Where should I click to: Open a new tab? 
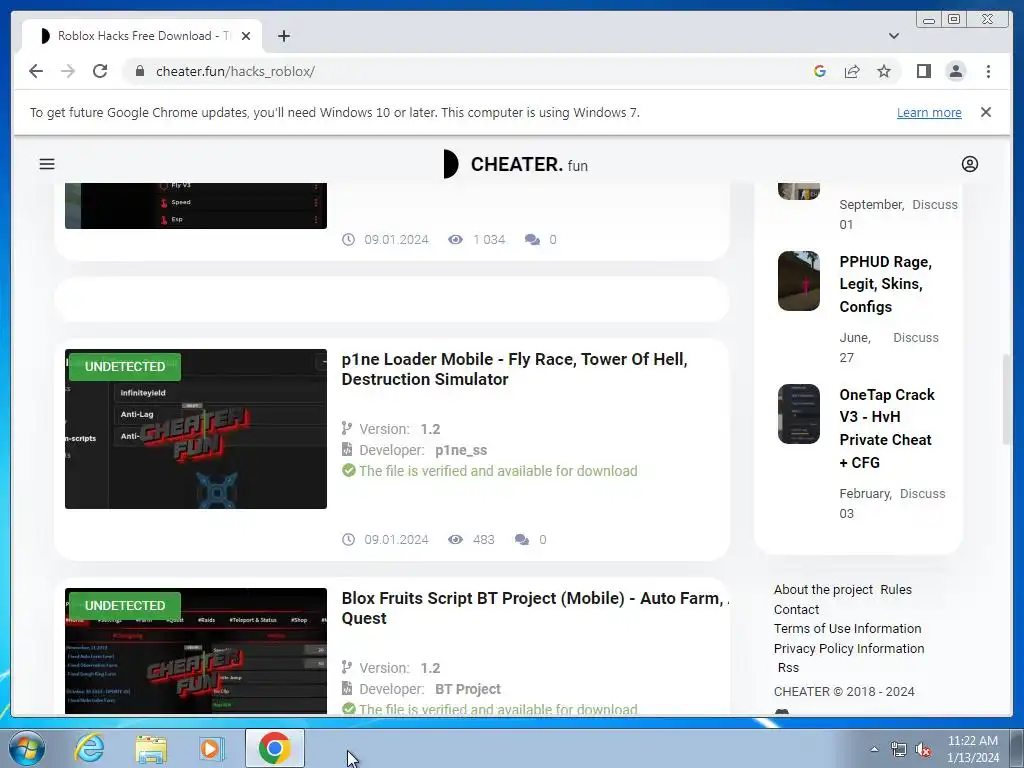click(283, 36)
